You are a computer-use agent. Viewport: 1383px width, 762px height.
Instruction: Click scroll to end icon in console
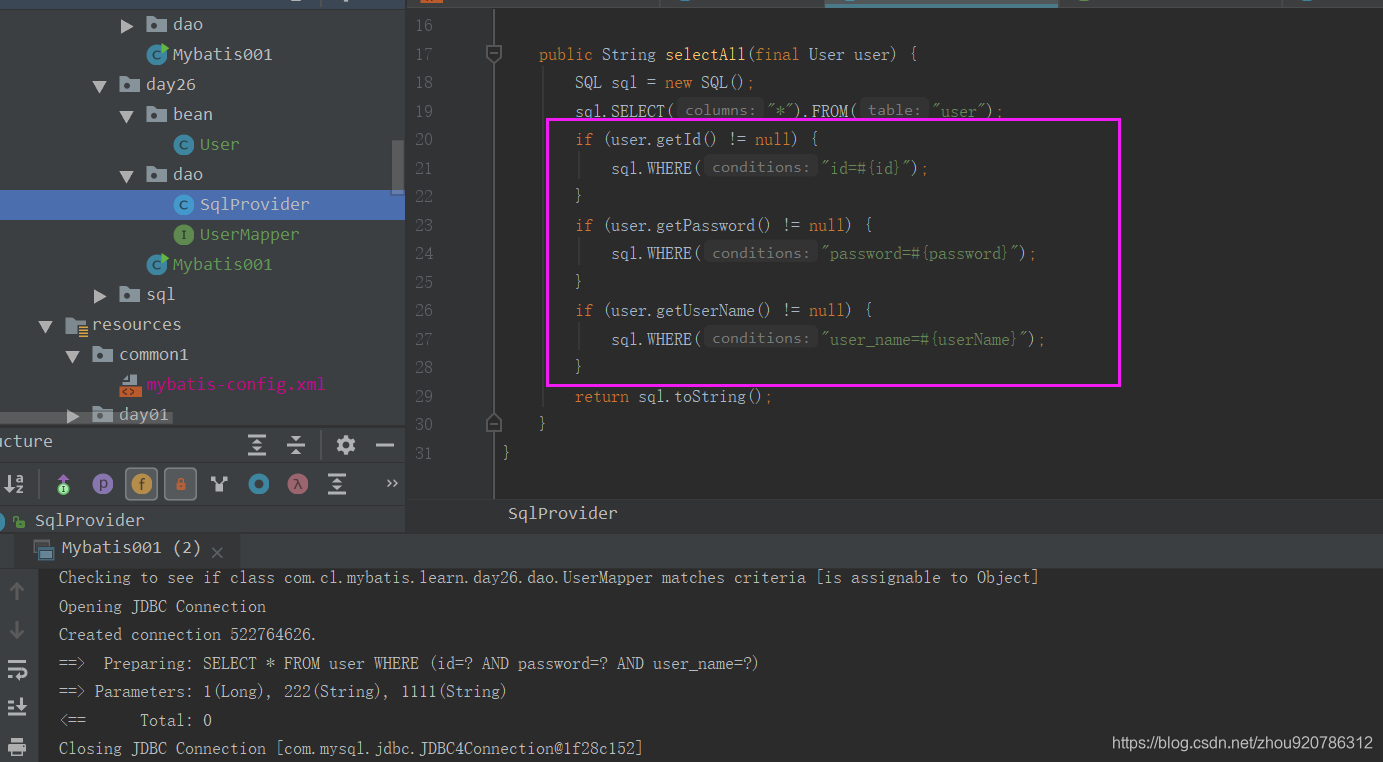pos(17,708)
